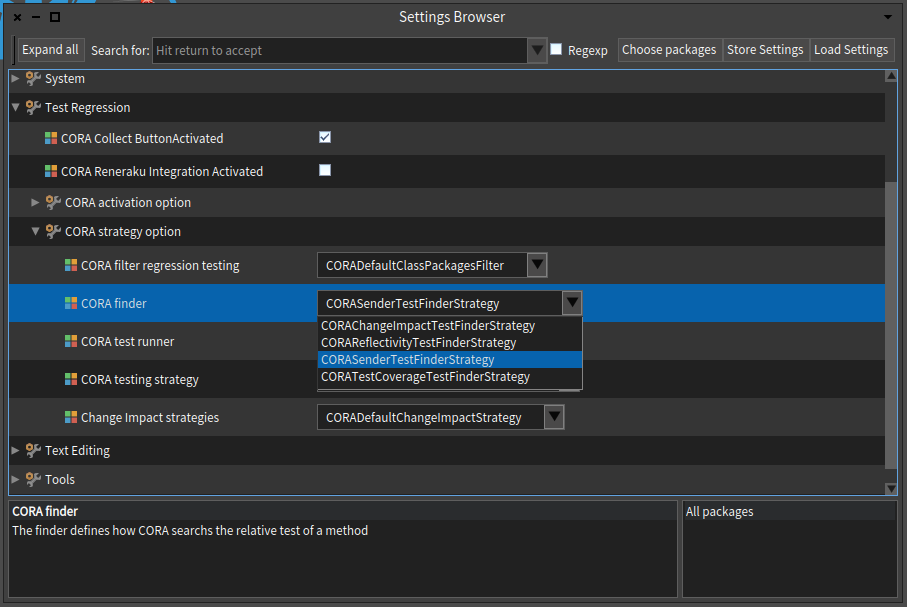Select CORAReflectivityTestFinderStrategy from list
Screen dimensions: 907x607
click(x=449, y=343)
